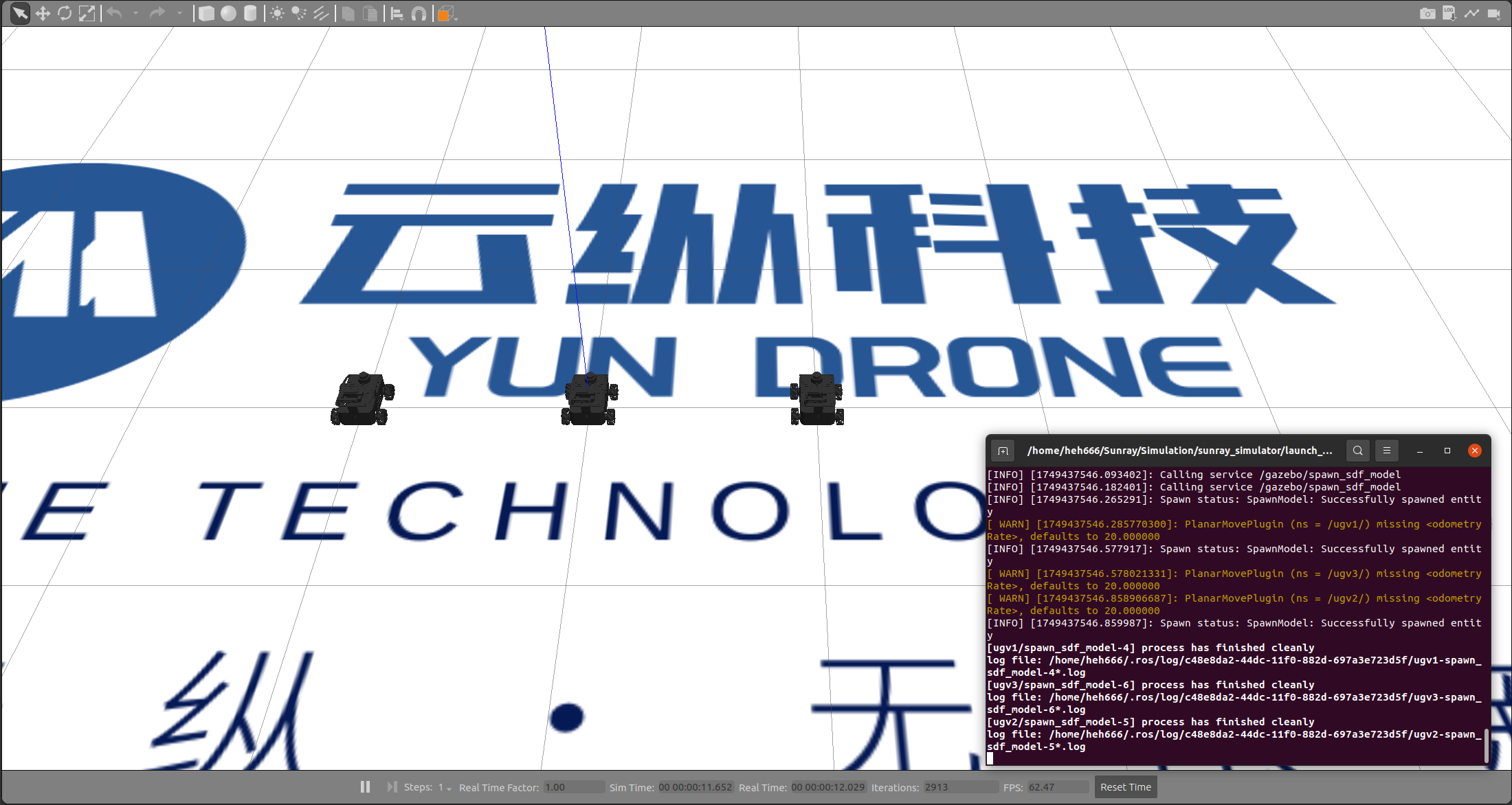Select the rotate mode tool

[65, 13]
